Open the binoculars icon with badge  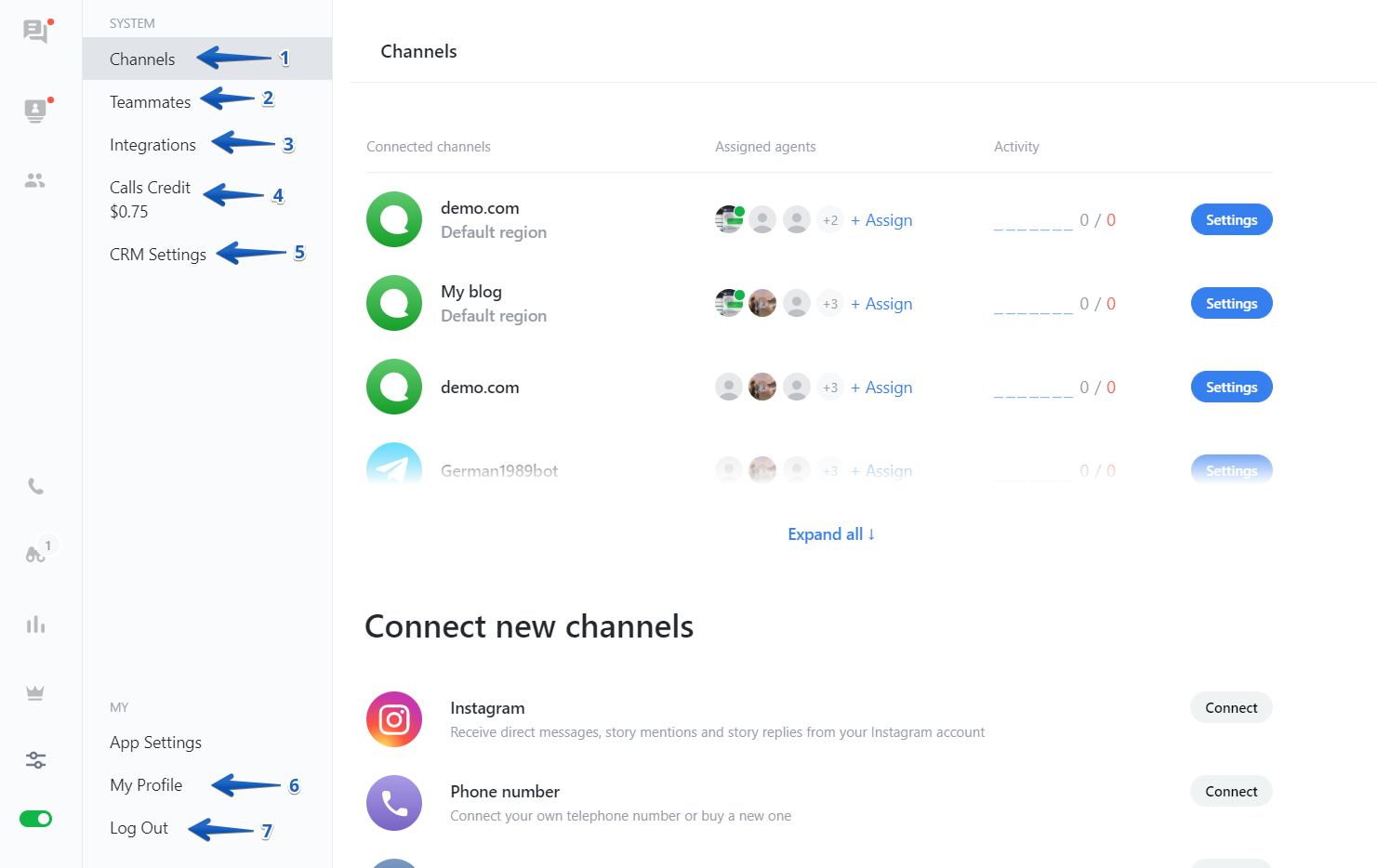(35, 554)
